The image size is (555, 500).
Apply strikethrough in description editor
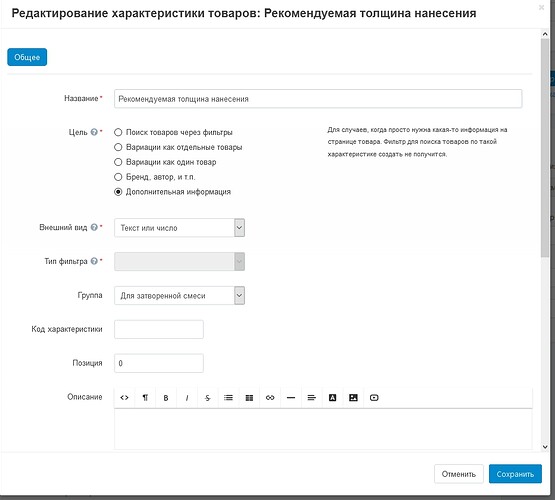207,398
